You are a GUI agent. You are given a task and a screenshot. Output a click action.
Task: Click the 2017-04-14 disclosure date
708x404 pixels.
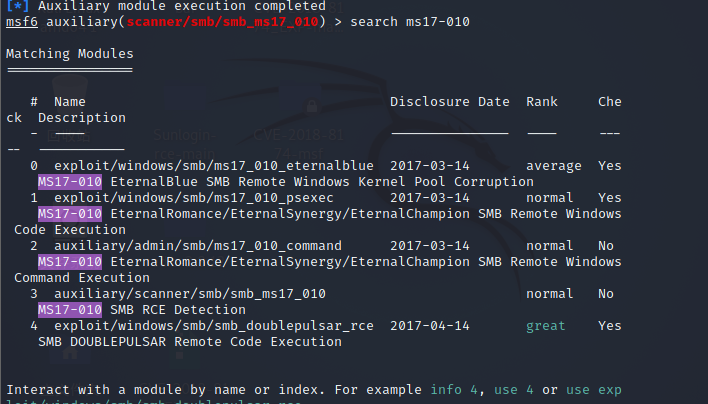pyautogui.click(x=430, y=326)
